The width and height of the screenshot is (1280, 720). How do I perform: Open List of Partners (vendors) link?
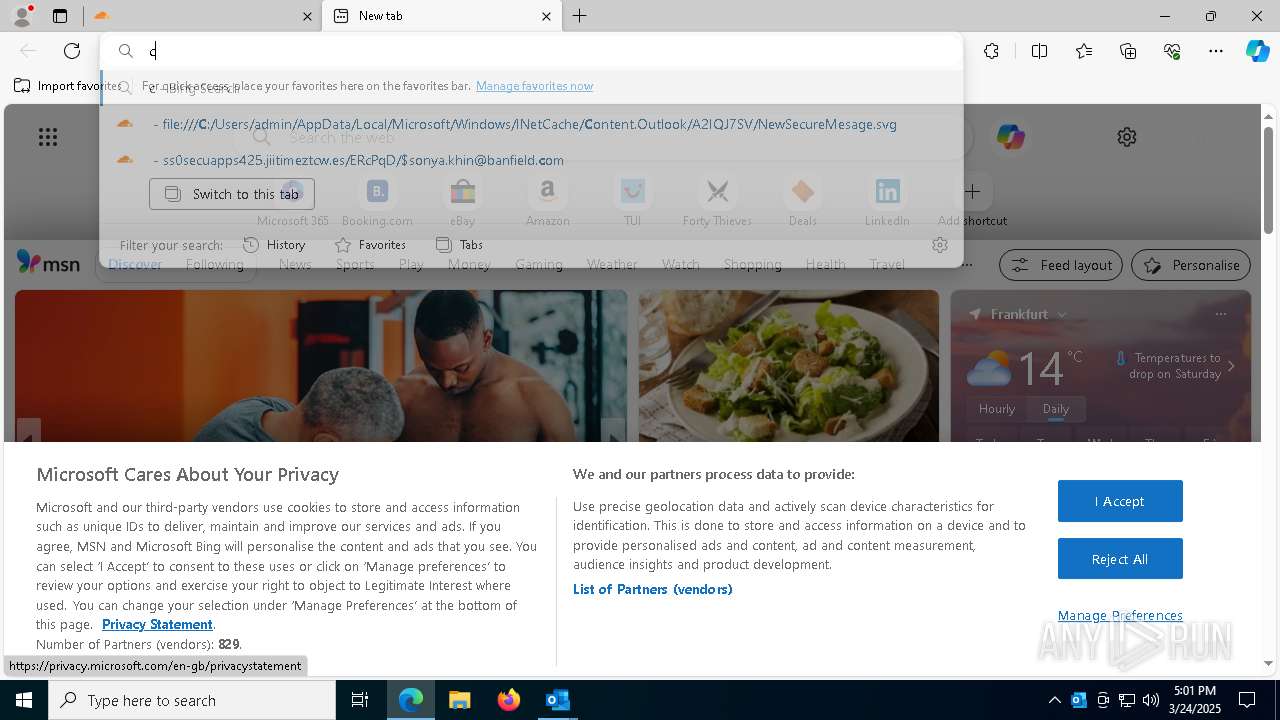click(x=653, y=589)
